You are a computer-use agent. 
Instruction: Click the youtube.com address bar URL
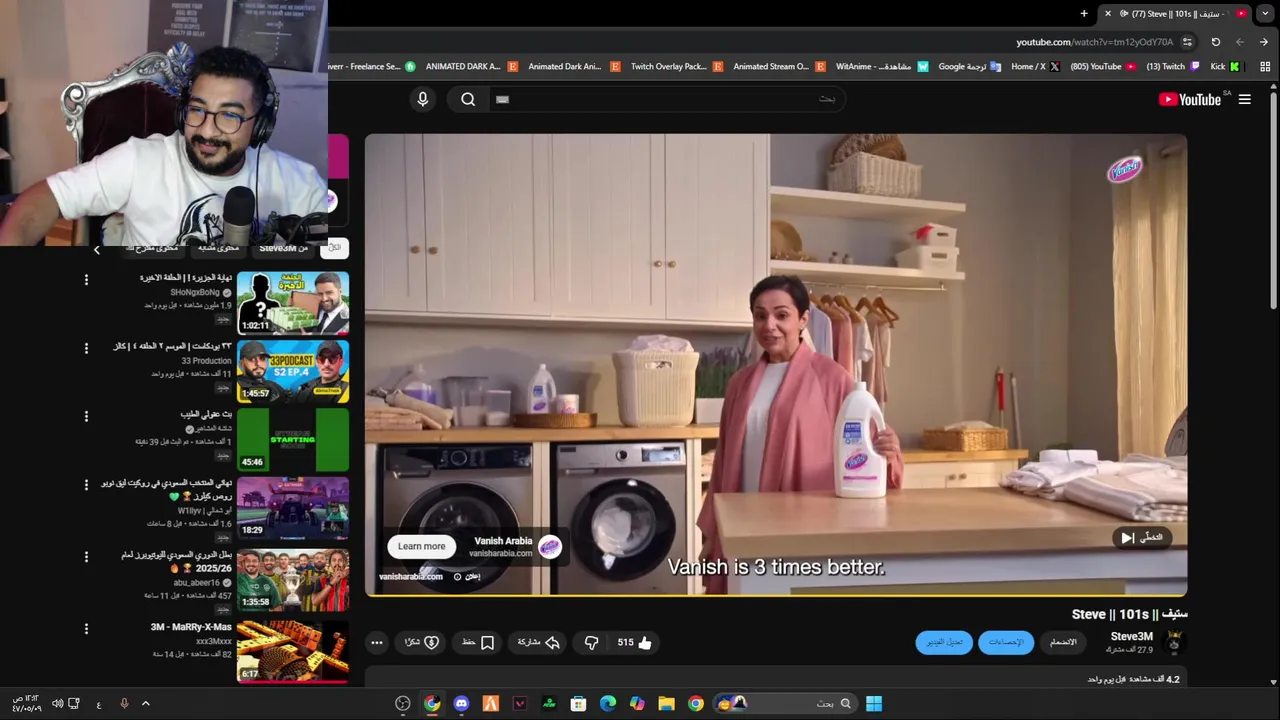click(x=1094, y=42)
